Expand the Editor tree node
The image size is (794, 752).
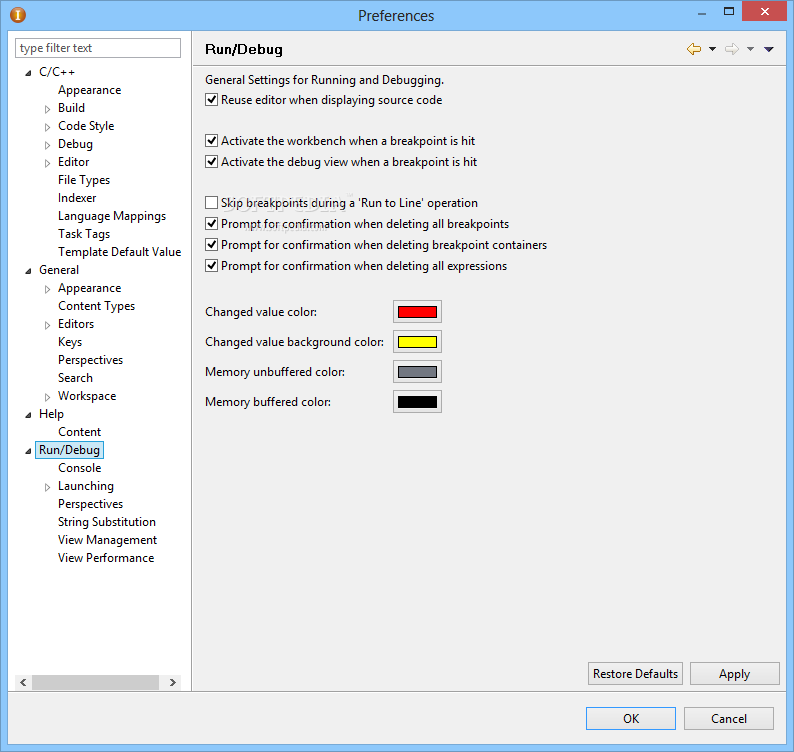47,163
